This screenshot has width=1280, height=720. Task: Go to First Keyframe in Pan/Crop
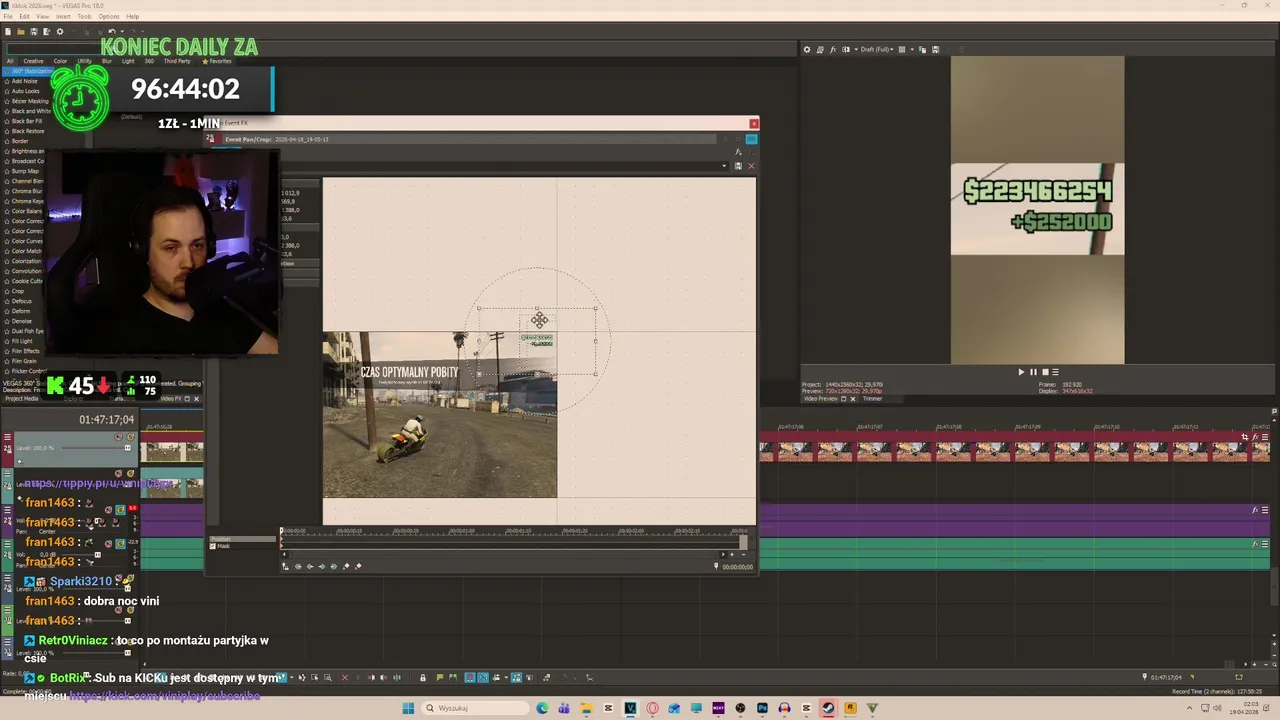coord(298,566)
